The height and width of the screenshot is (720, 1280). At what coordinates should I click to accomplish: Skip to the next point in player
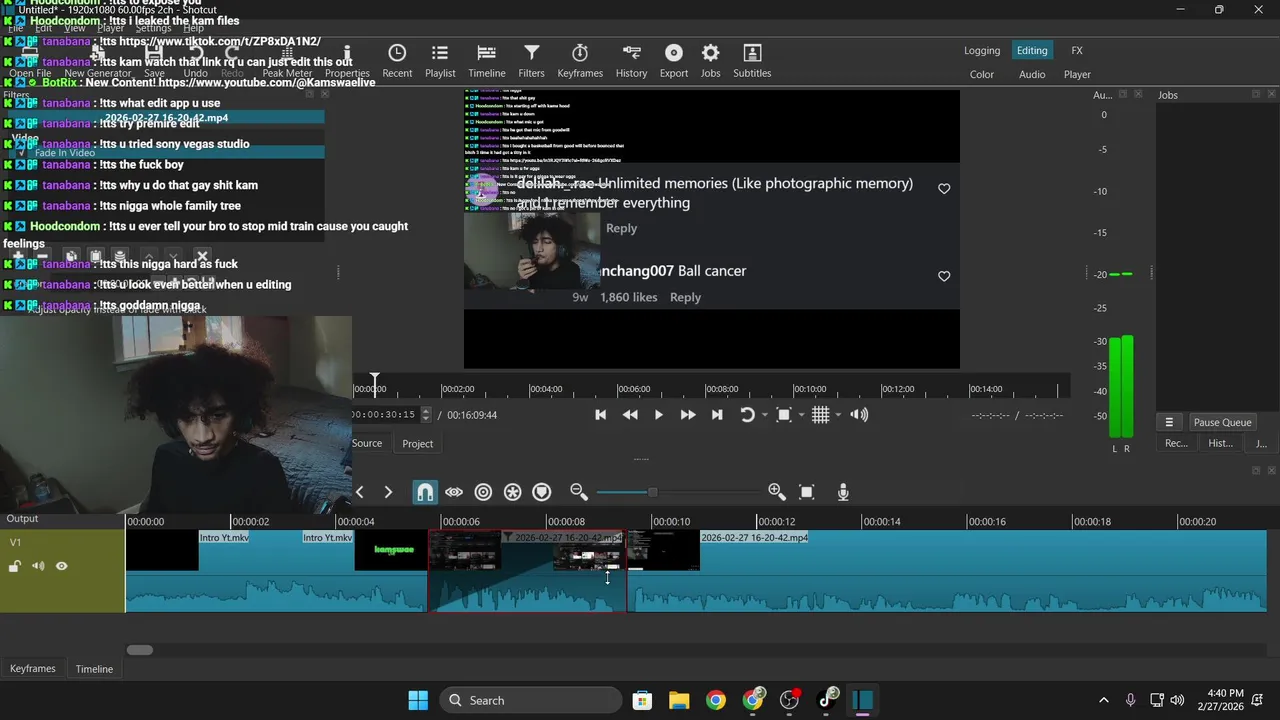coord(717,415)
